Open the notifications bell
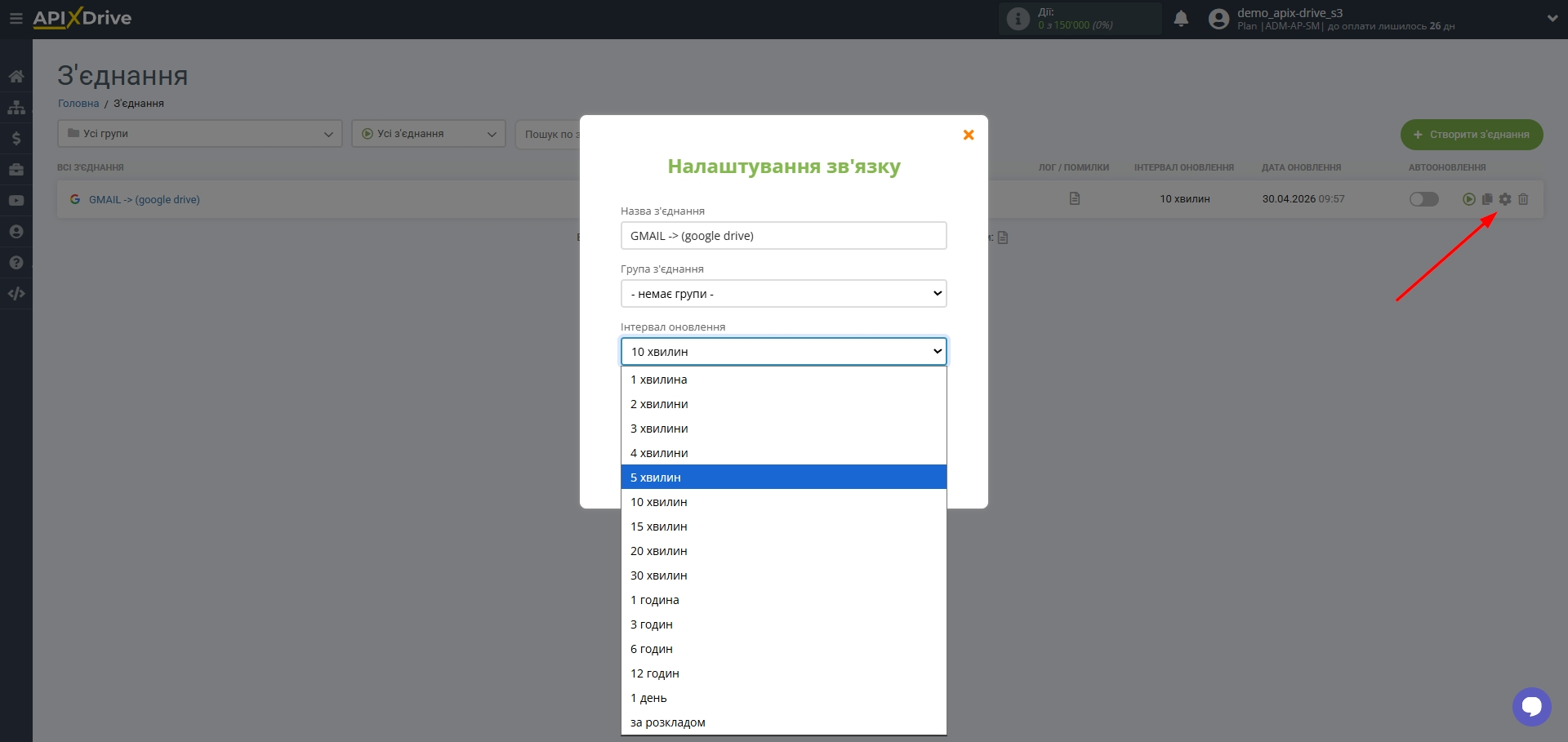The width and height of the screenshot is (1568, 742). click(x=1181, y=19)
